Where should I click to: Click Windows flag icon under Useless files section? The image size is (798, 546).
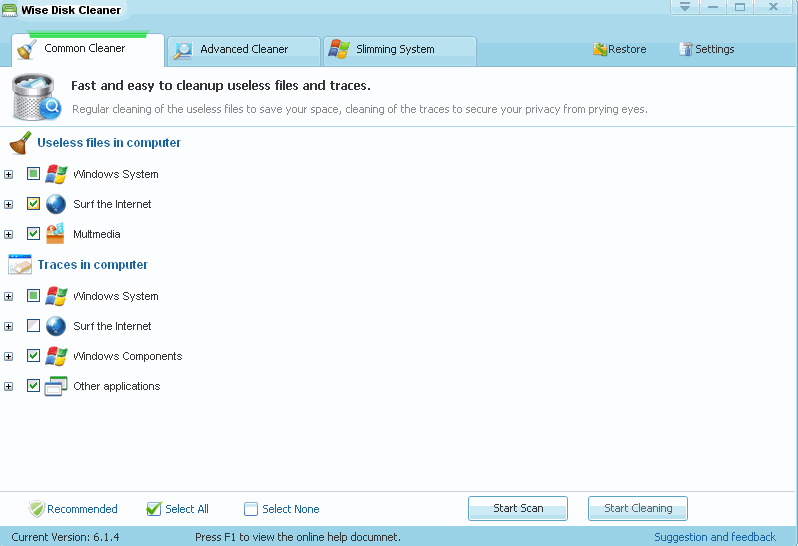[x=56, y=174]
